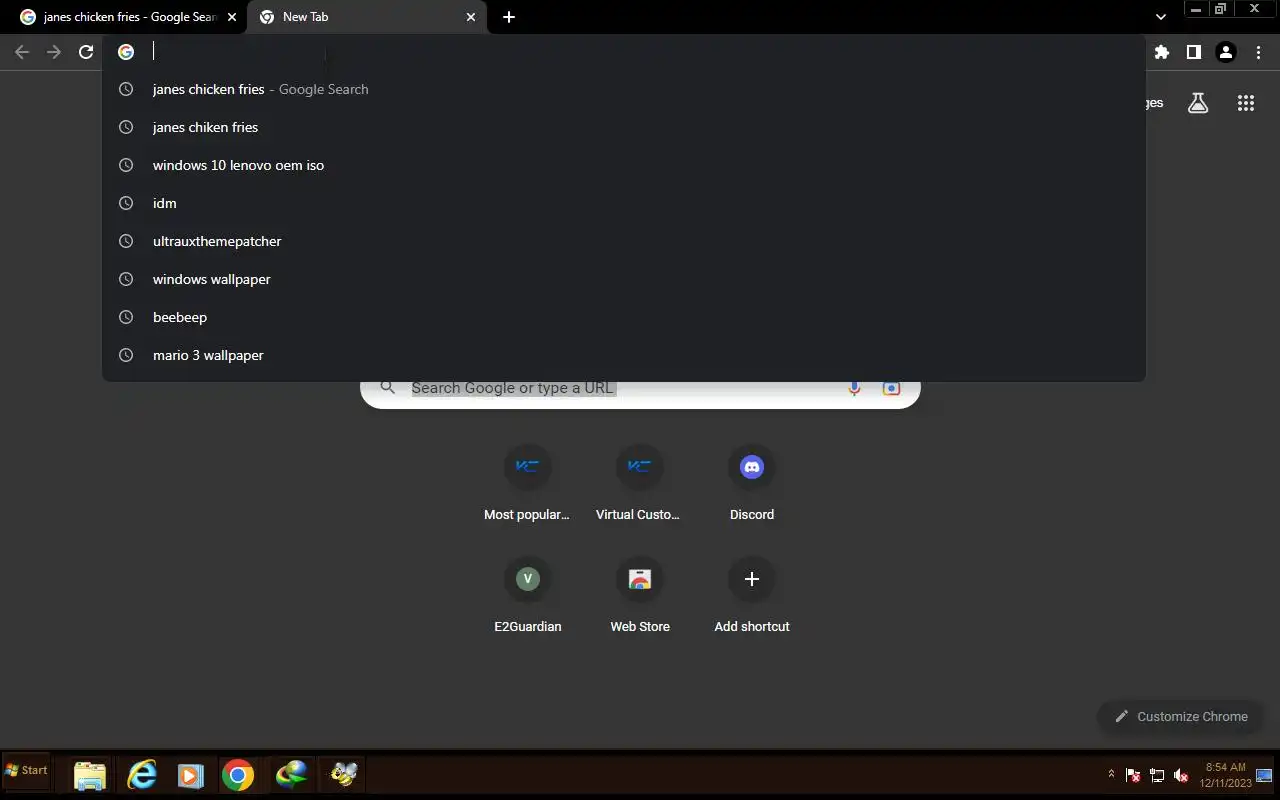Open the Virtual Custo... shortcut tile
The image size is (1280, 800).
[x=638, y=483]
